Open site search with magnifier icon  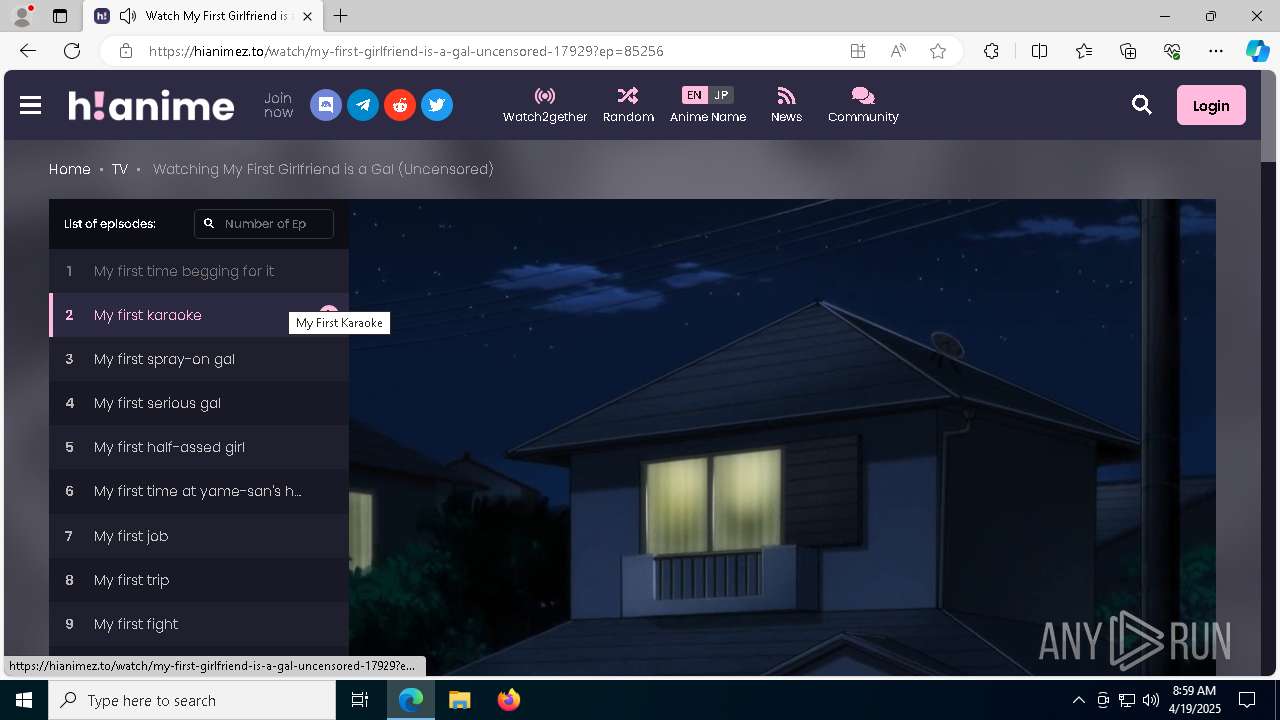(x=1141, y=105)
